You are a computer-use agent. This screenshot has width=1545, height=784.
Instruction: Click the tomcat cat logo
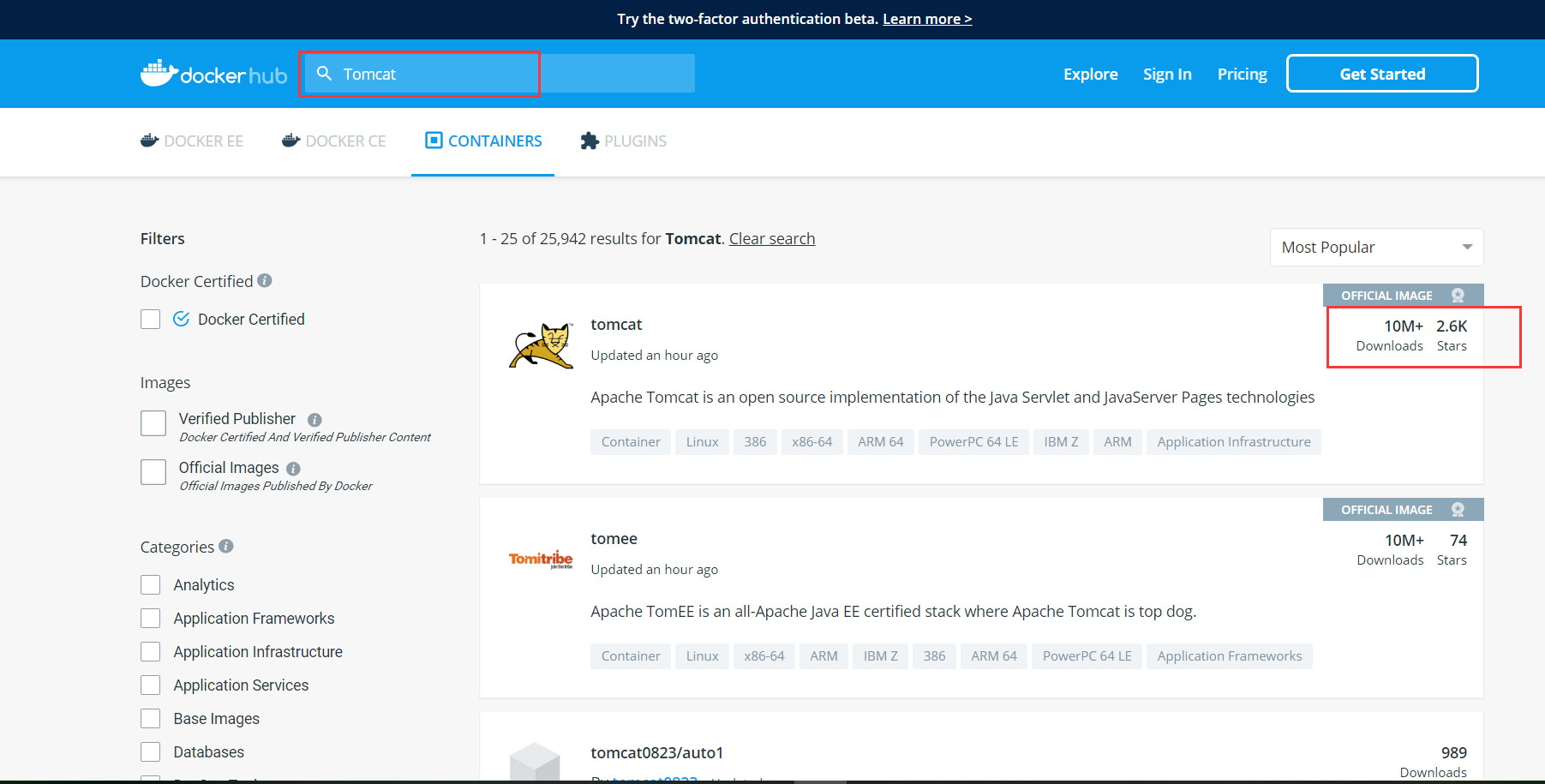(x=542, y=346)
